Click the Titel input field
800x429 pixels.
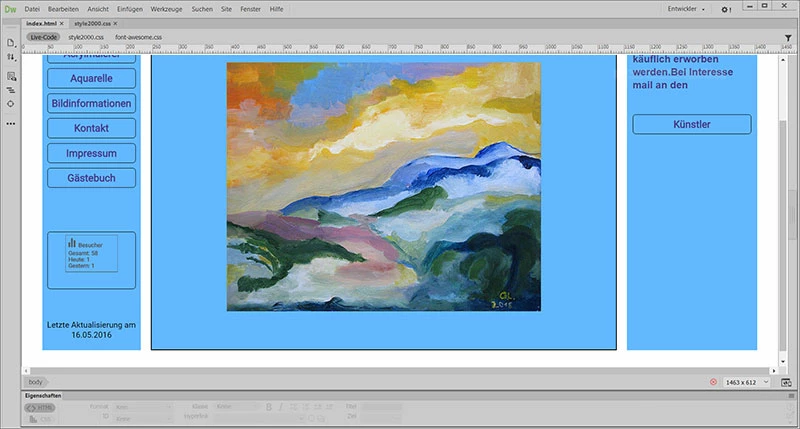click(382, 407)
